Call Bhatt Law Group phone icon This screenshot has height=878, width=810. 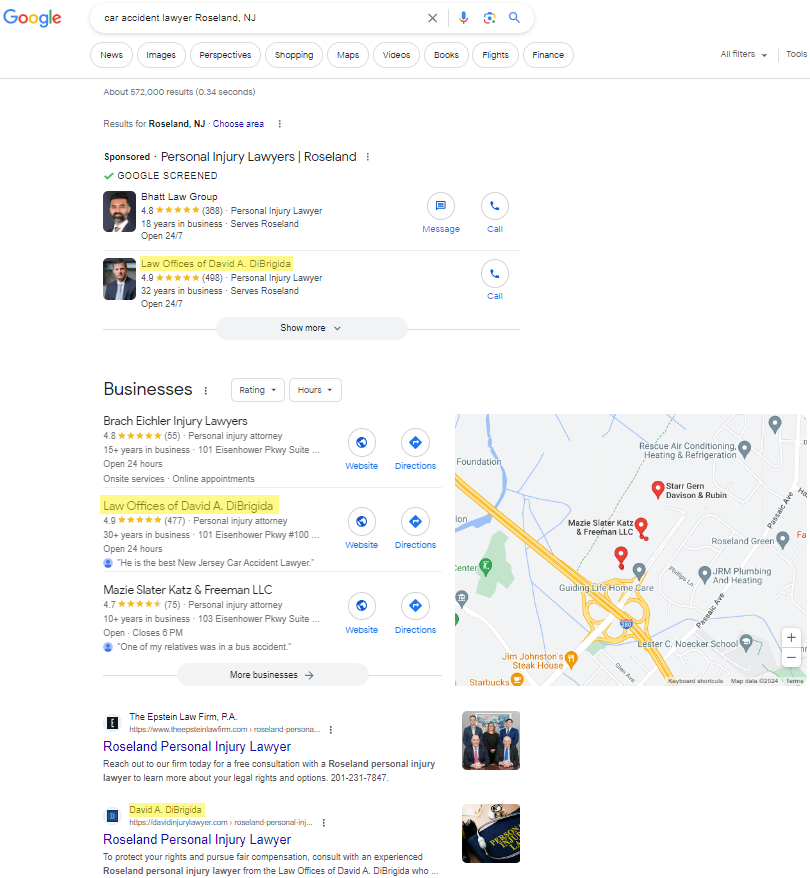pos(495,206)
